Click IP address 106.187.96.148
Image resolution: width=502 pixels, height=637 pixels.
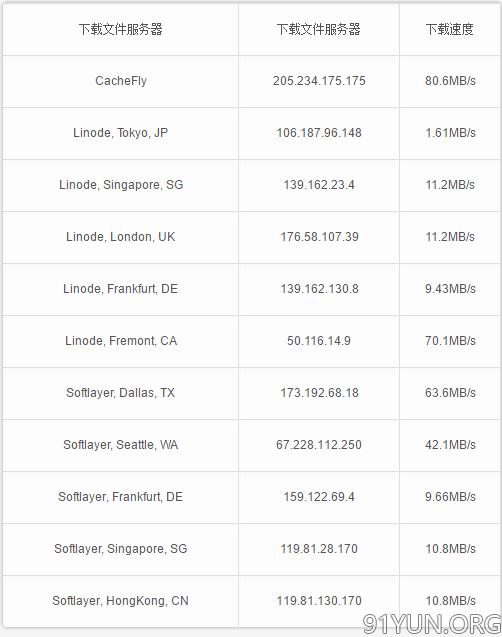[319, 133]
